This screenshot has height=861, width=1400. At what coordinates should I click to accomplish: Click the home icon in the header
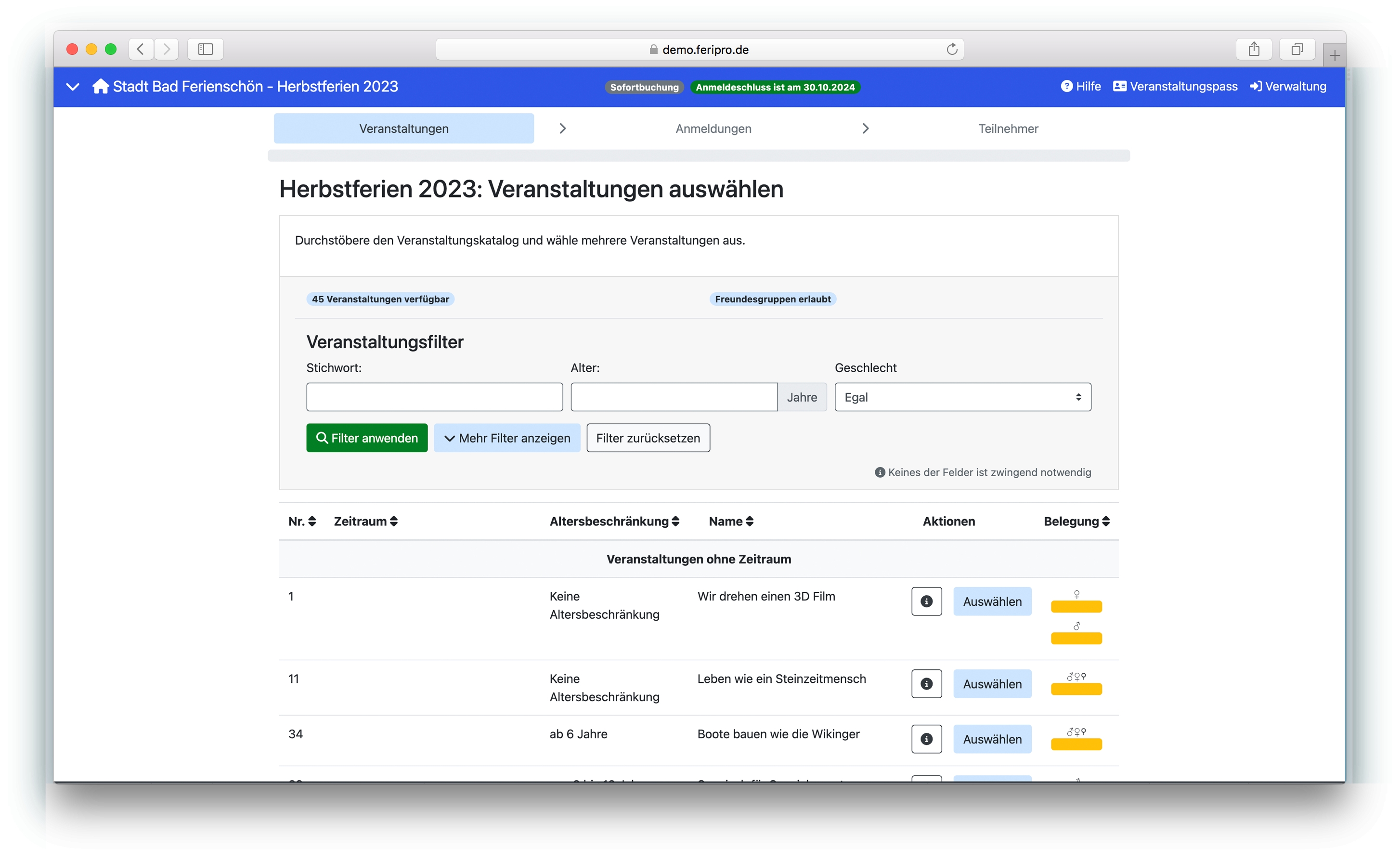point(100,87)
